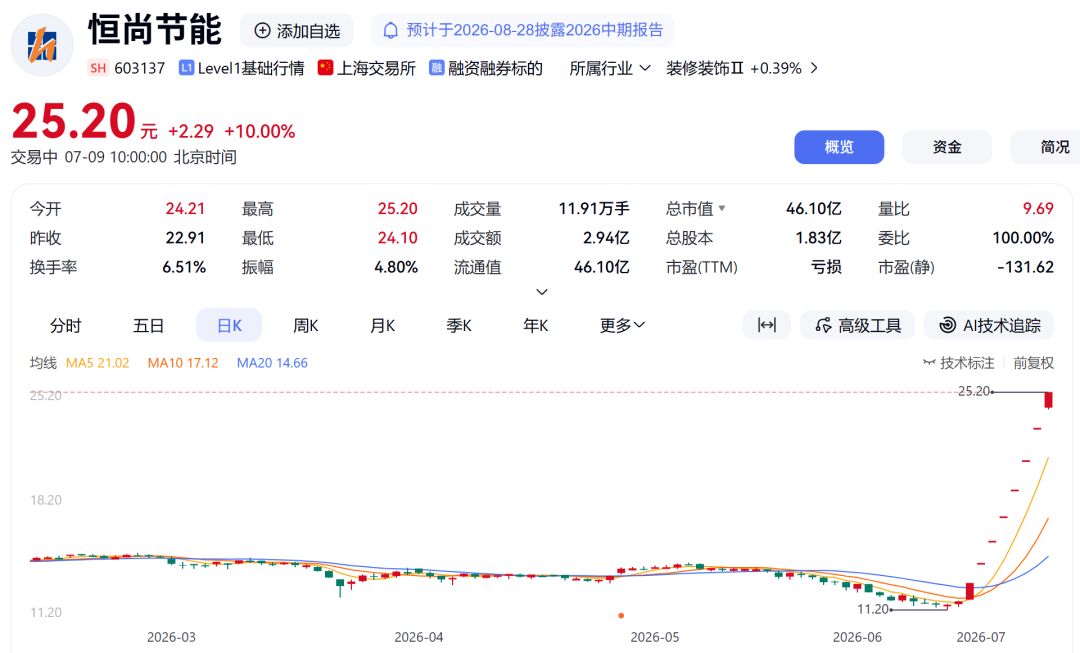Select the 月K chart tab
Viewport: 1080px width, 653px height.
tap(382, 325)
